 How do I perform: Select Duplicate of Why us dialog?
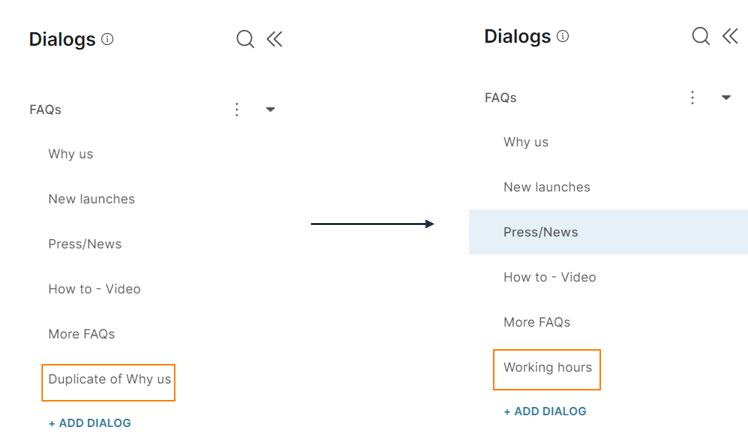coord(109,379)
